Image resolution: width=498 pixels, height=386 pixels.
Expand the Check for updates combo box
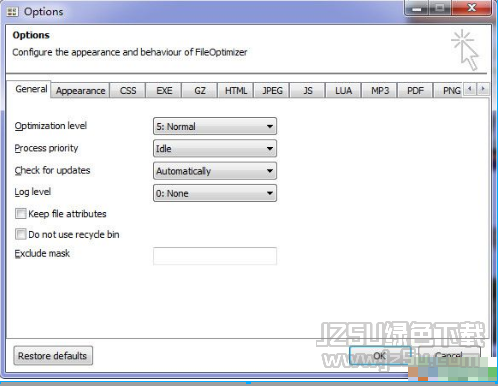(215, 171)
